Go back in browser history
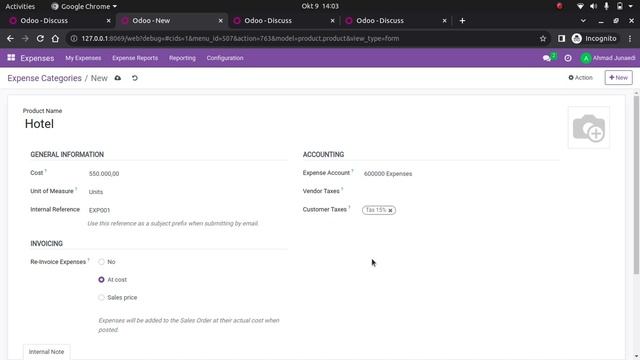This screenshot has height=360, width=640. coord(10,38)
